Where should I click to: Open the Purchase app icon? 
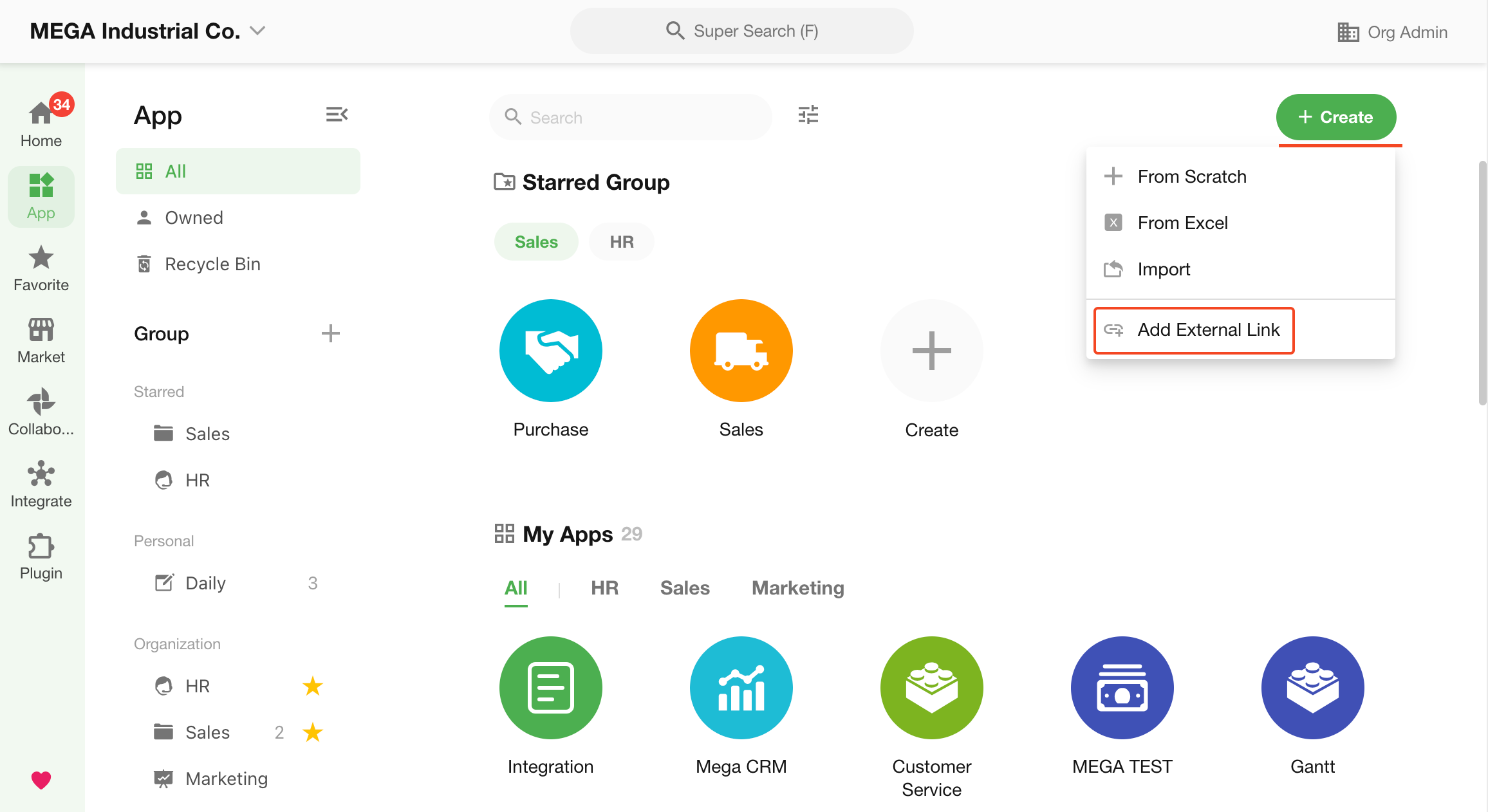550,351
